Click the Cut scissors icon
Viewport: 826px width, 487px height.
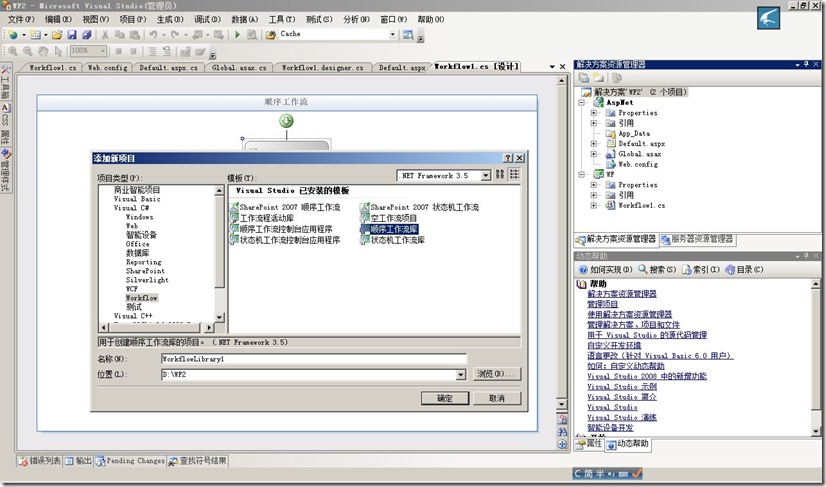click(x=105, y=35)
